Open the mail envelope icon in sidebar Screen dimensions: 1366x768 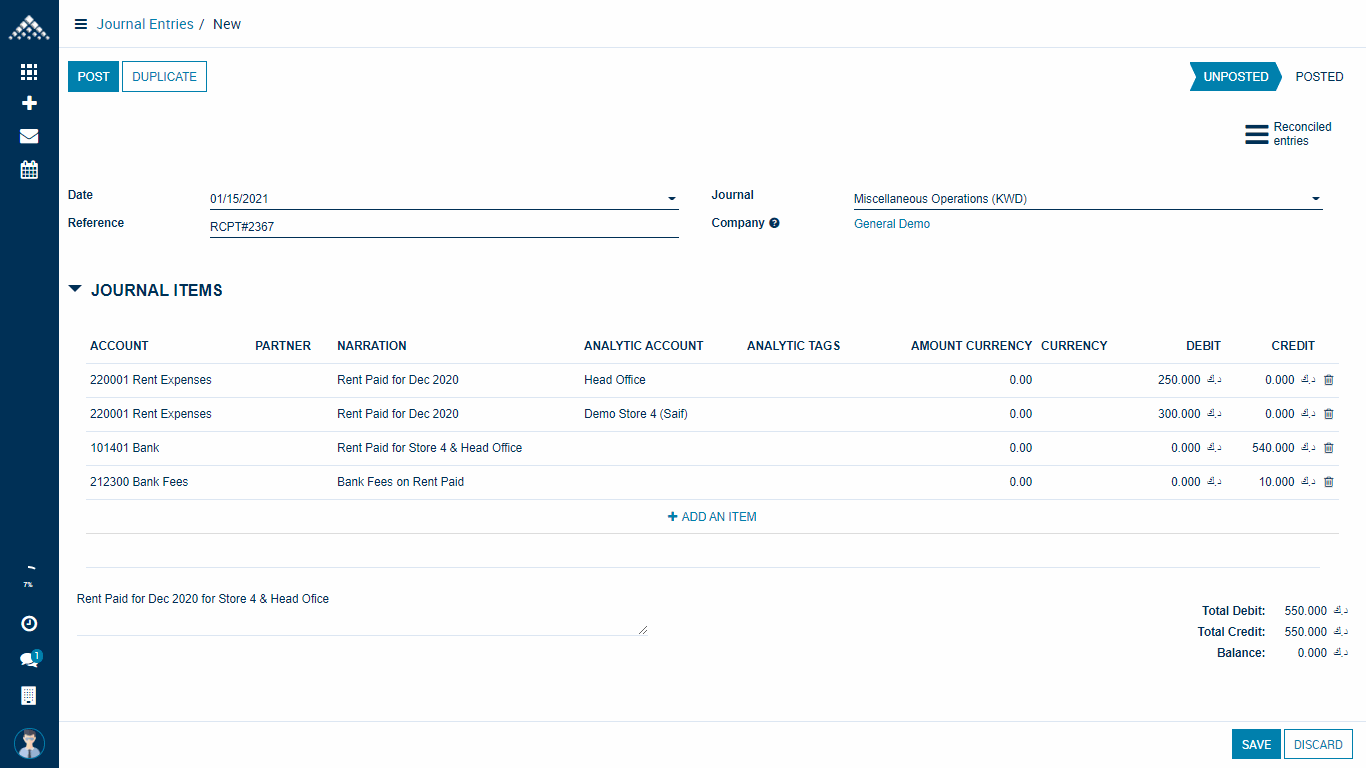[x=29, y=136]
